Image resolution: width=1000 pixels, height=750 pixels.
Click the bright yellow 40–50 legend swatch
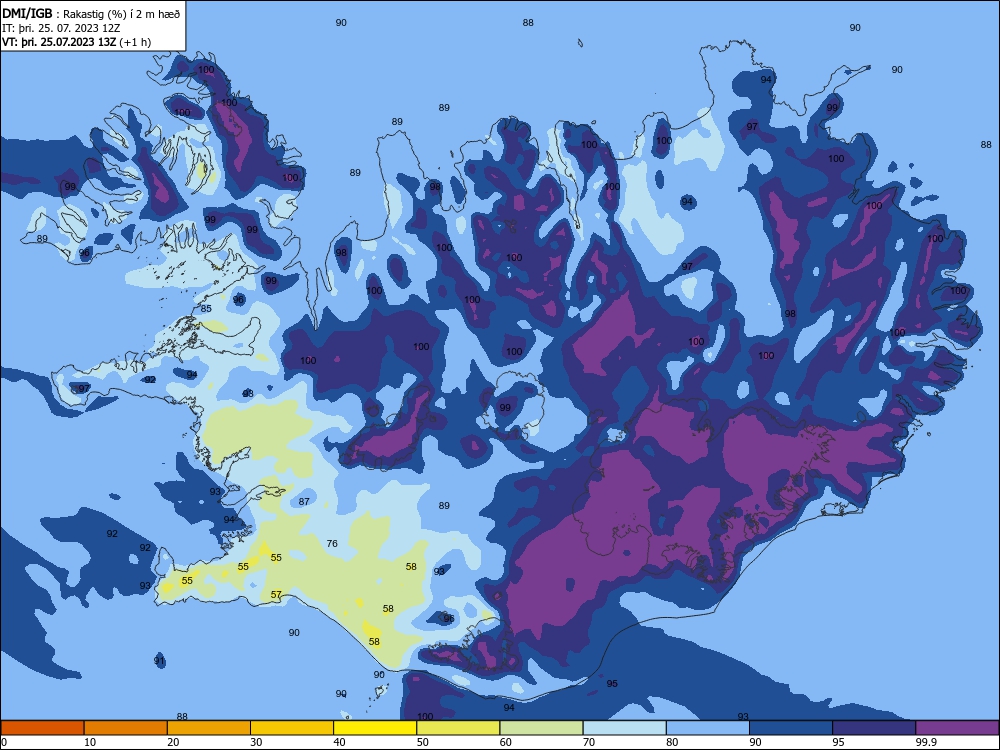[x=375, y=728]
